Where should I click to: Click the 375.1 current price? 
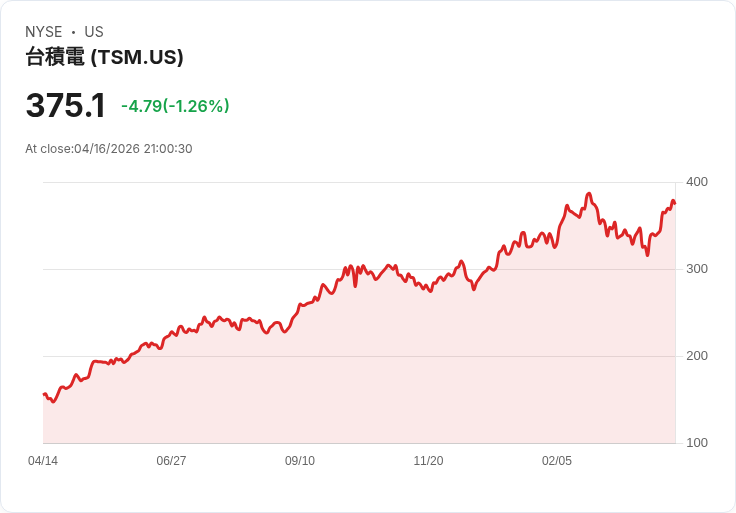tap(65, 105)
